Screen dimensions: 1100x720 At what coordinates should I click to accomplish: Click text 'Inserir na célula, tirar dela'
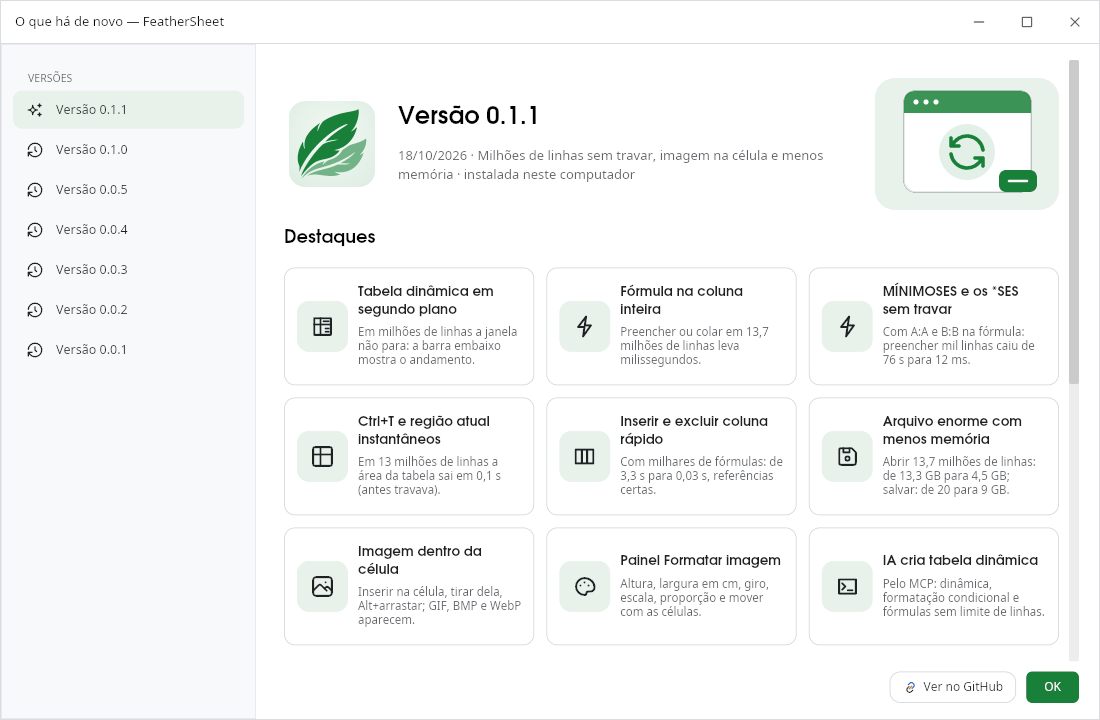point(430,592)
